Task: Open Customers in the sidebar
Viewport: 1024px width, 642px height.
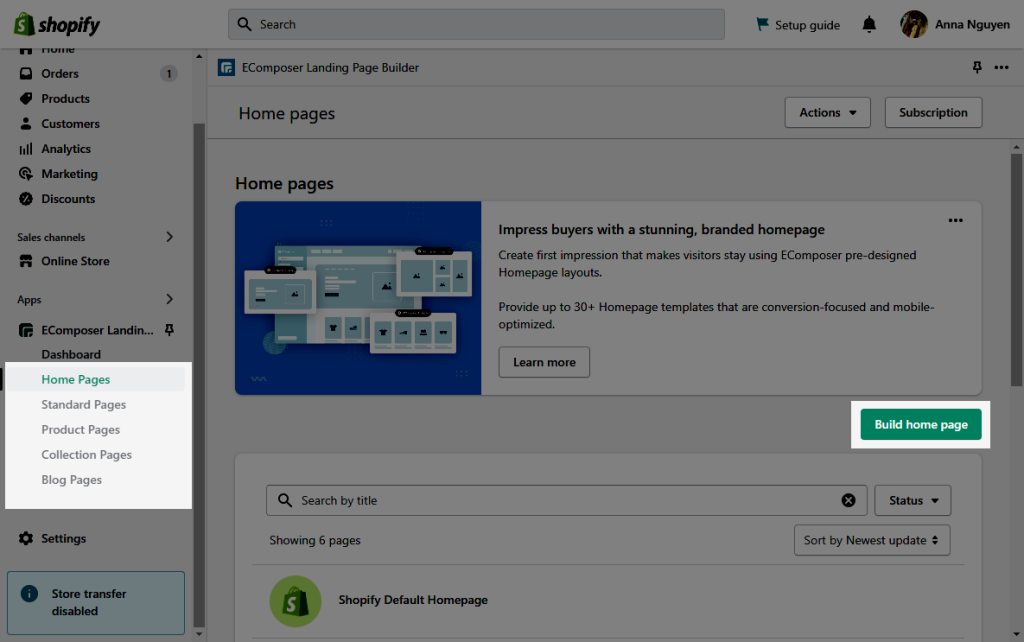Action: (x=71, y=123)
